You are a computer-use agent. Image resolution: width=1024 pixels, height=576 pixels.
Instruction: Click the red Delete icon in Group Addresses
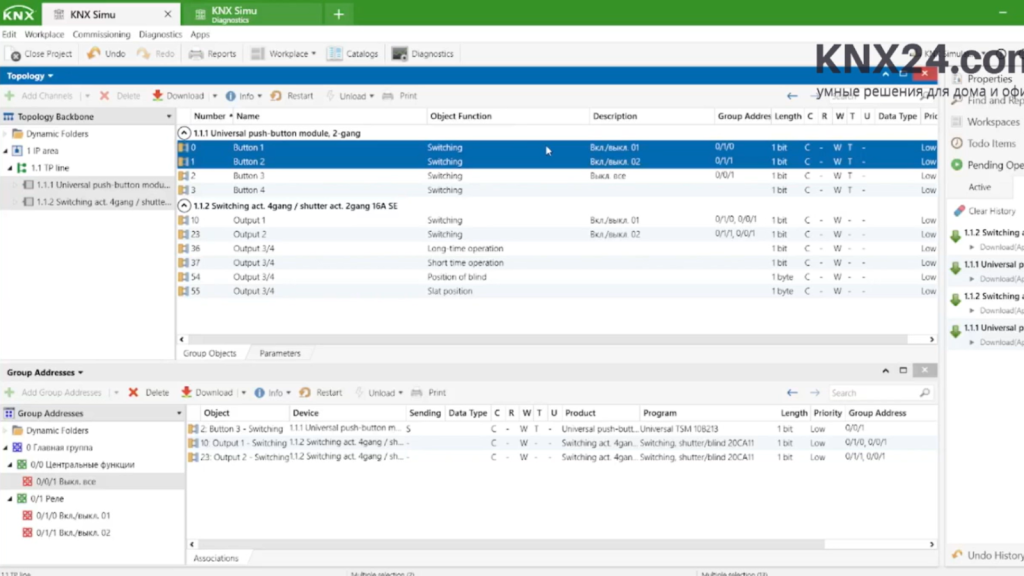coord(133,393)
